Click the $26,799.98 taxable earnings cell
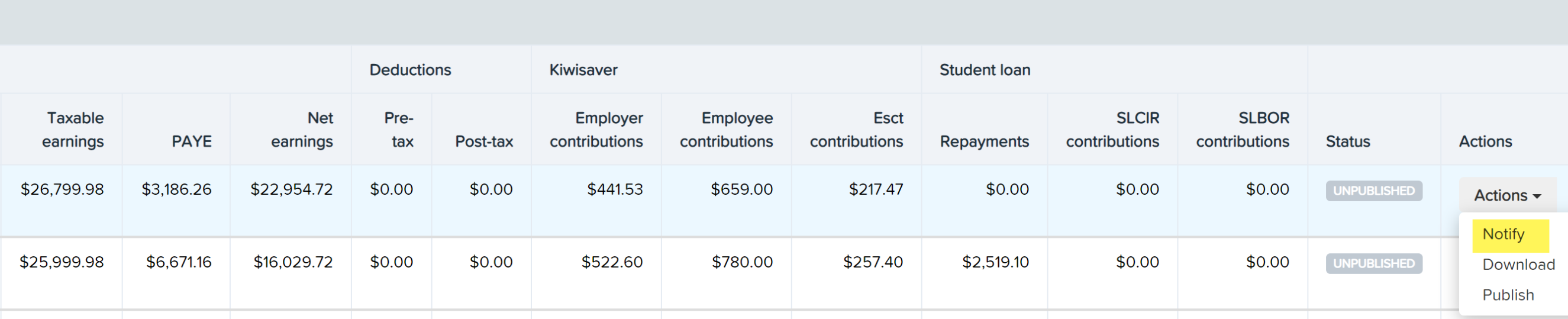The width and height of the screenshot is (1568, 319). (x=62, y=189)
